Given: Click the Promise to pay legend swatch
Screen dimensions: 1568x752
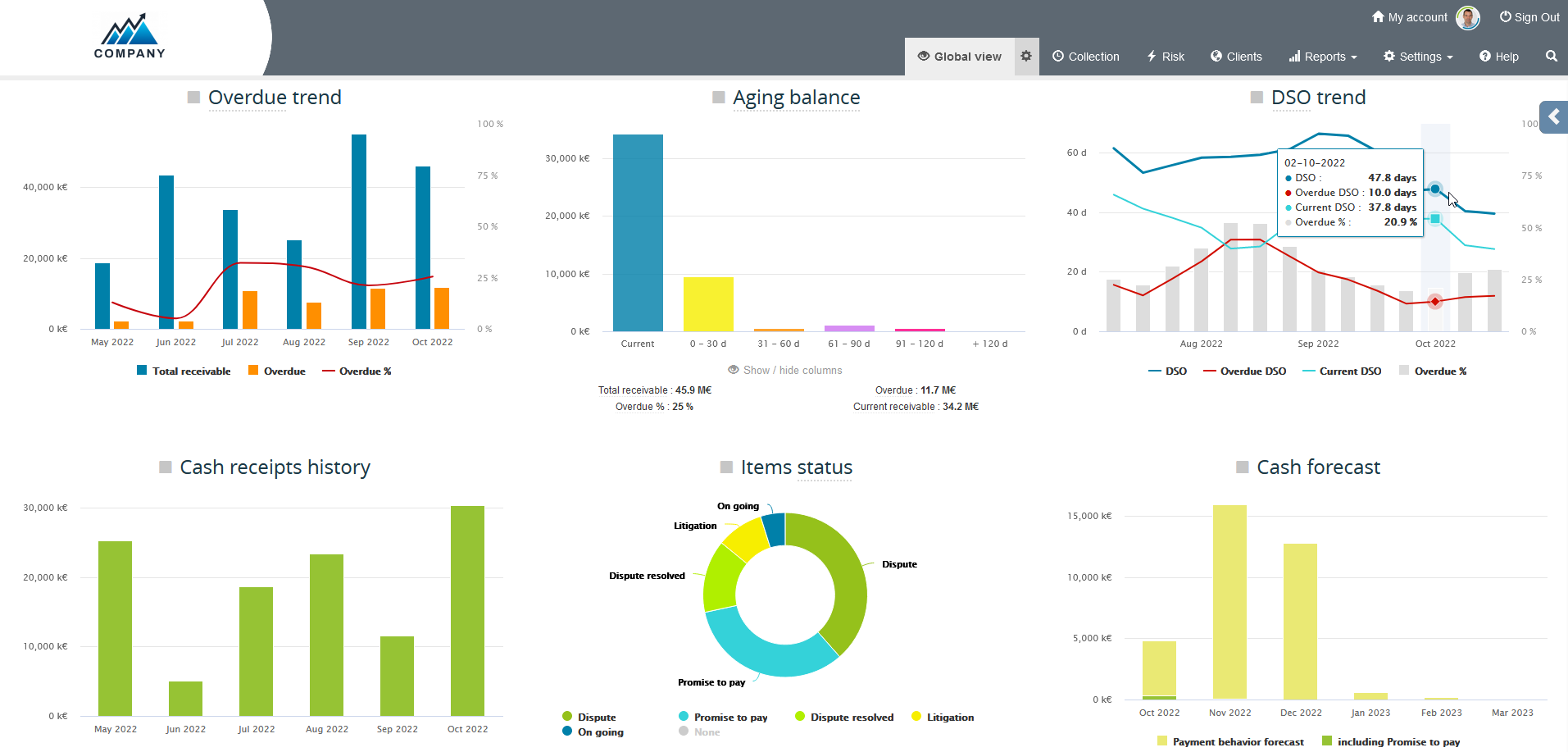Looking at the screenshot, I should pos(684,717).
